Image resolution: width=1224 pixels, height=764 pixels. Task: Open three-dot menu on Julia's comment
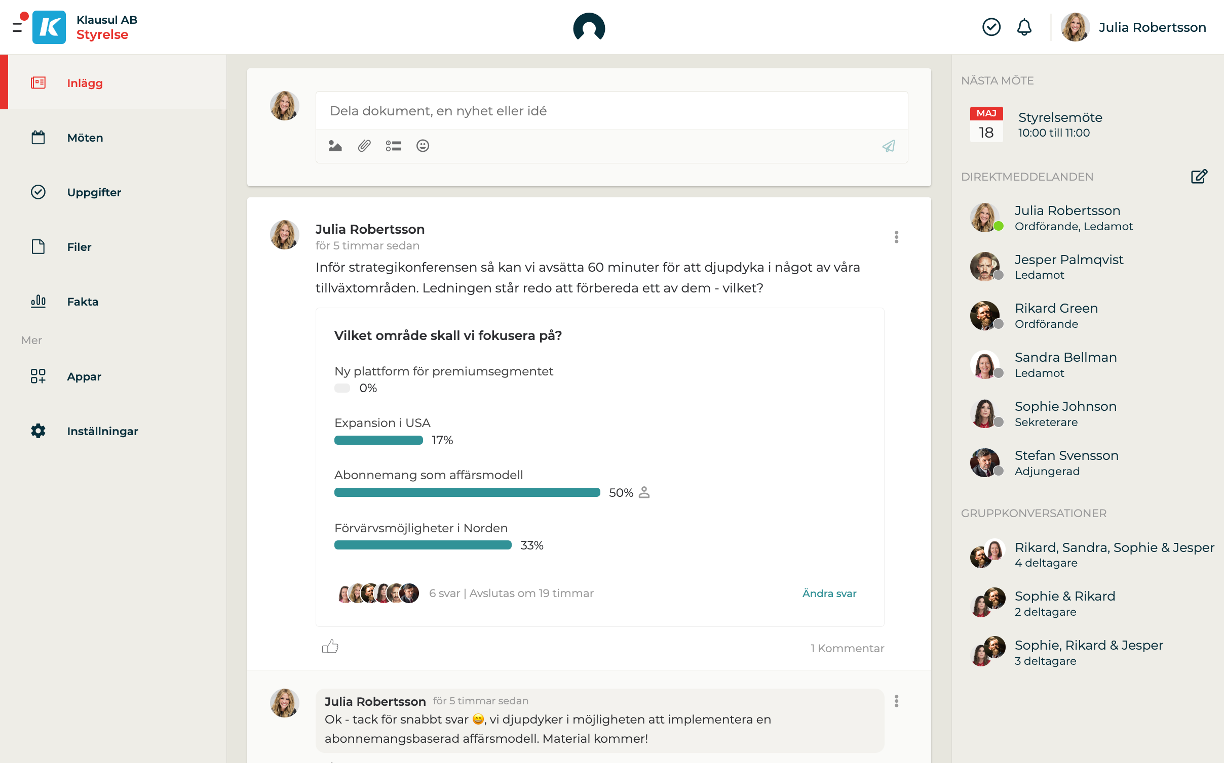[x=896, y=701]
